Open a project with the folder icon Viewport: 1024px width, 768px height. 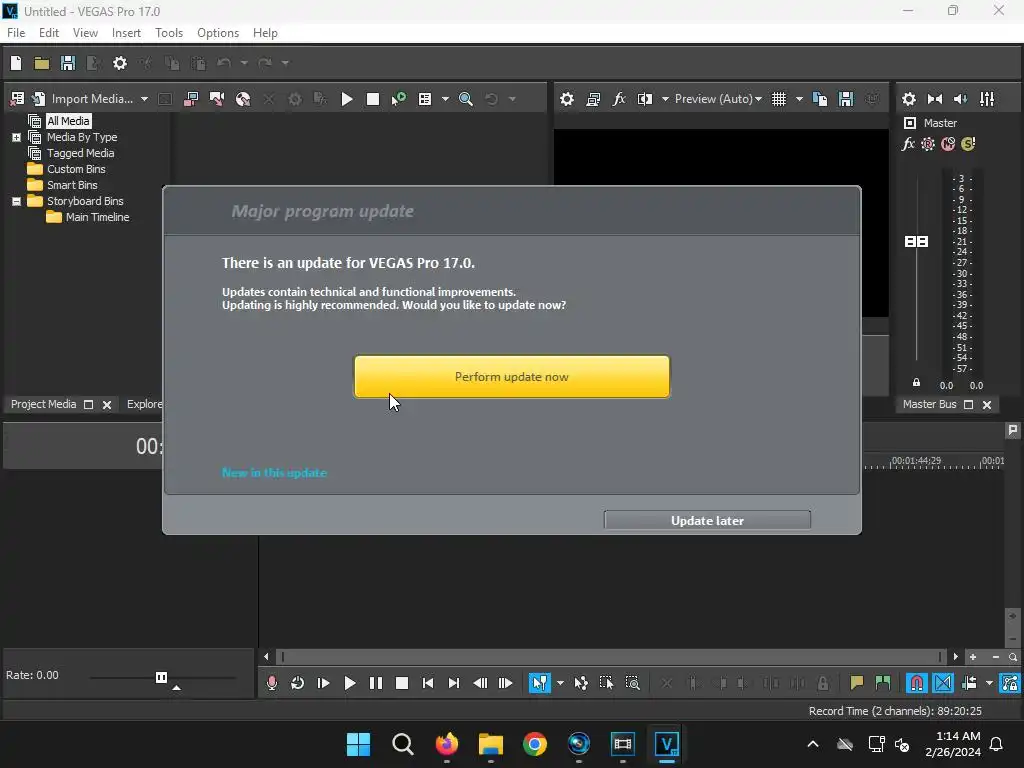coord(42,63)
